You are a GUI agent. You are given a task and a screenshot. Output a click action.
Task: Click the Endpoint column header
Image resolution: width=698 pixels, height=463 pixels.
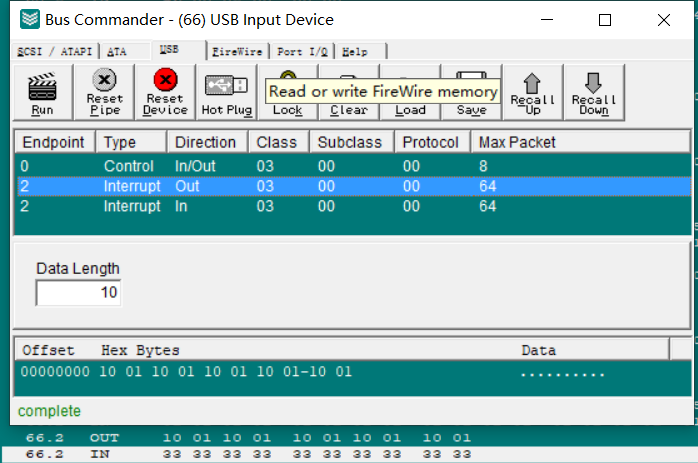(x=54, y=142)
